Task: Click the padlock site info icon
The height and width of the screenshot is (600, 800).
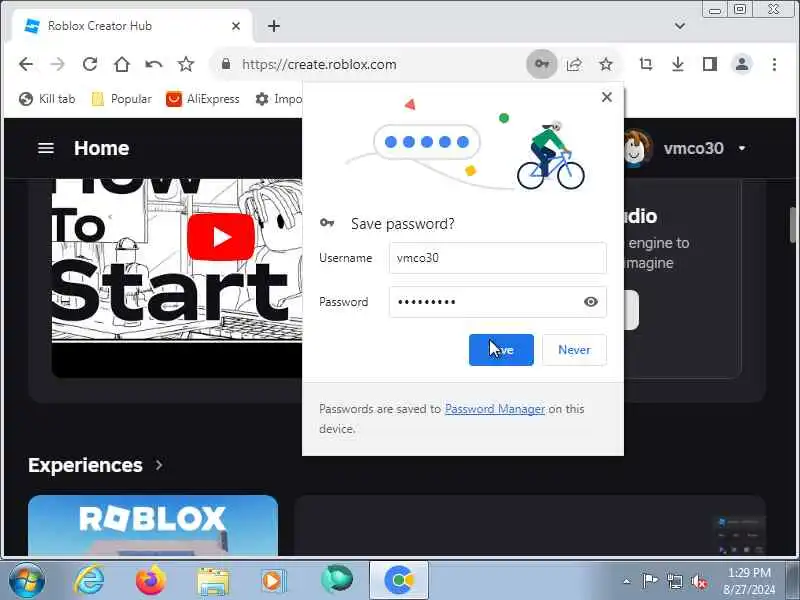Action: click(226, 64)
